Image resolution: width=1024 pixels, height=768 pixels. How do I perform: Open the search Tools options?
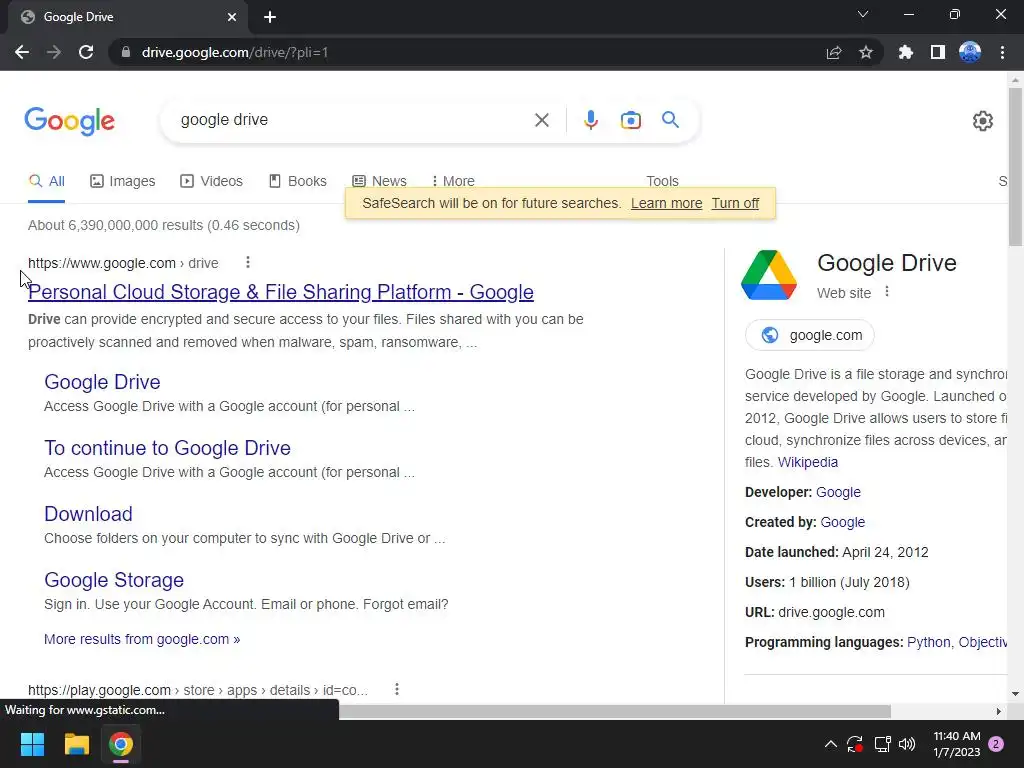pyautogui.click(x=662, y=181)
